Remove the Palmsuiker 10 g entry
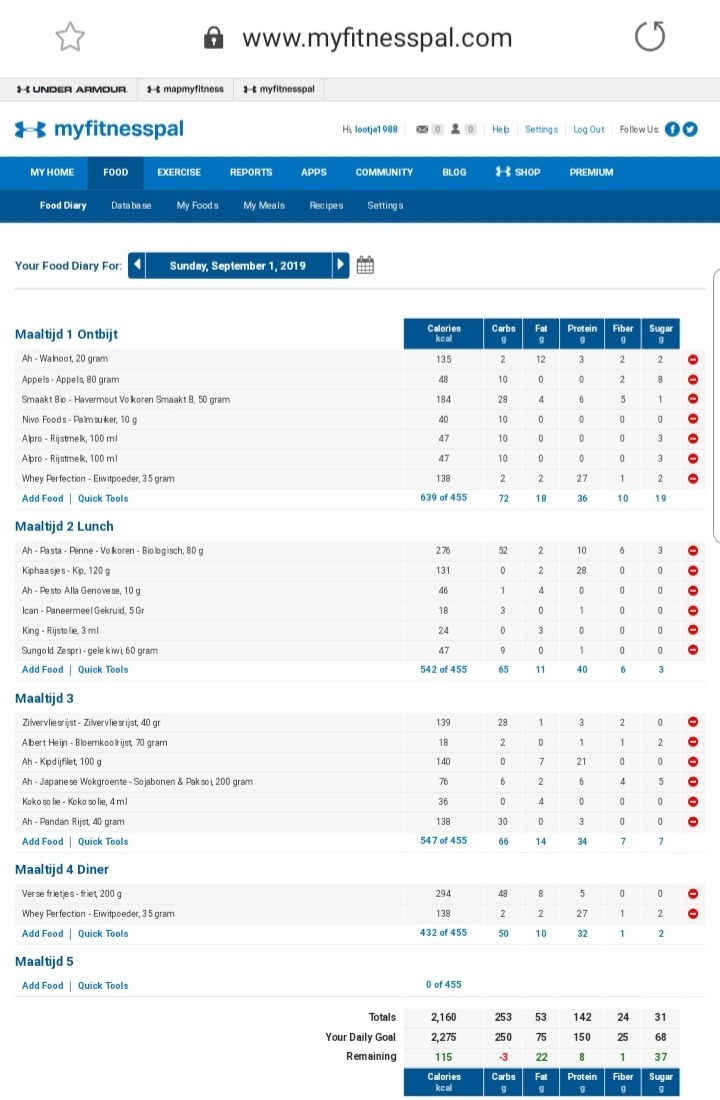 pos(693,419)
